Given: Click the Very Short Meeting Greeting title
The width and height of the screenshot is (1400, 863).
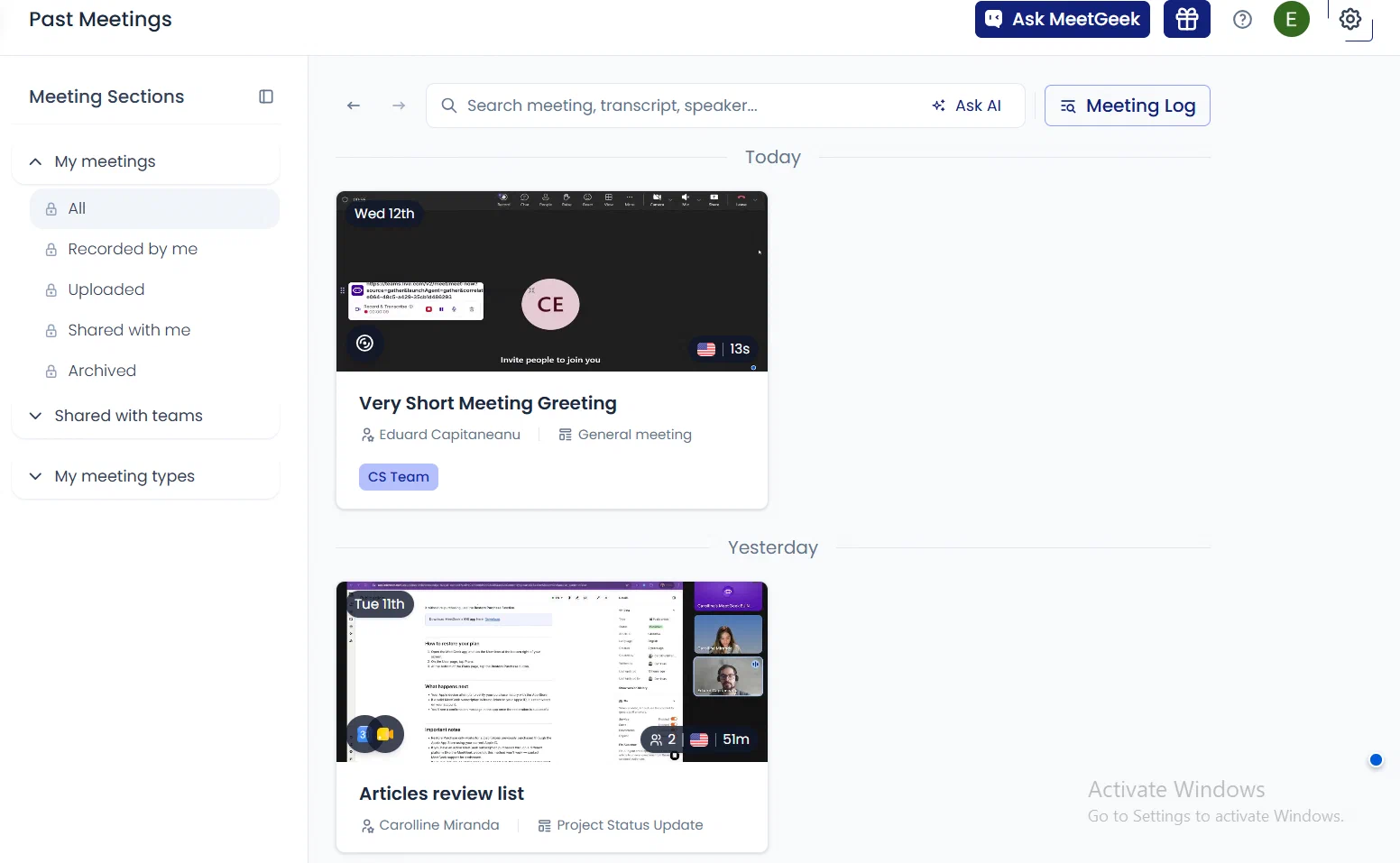Looking at the screenshot, I should [488, 403].
